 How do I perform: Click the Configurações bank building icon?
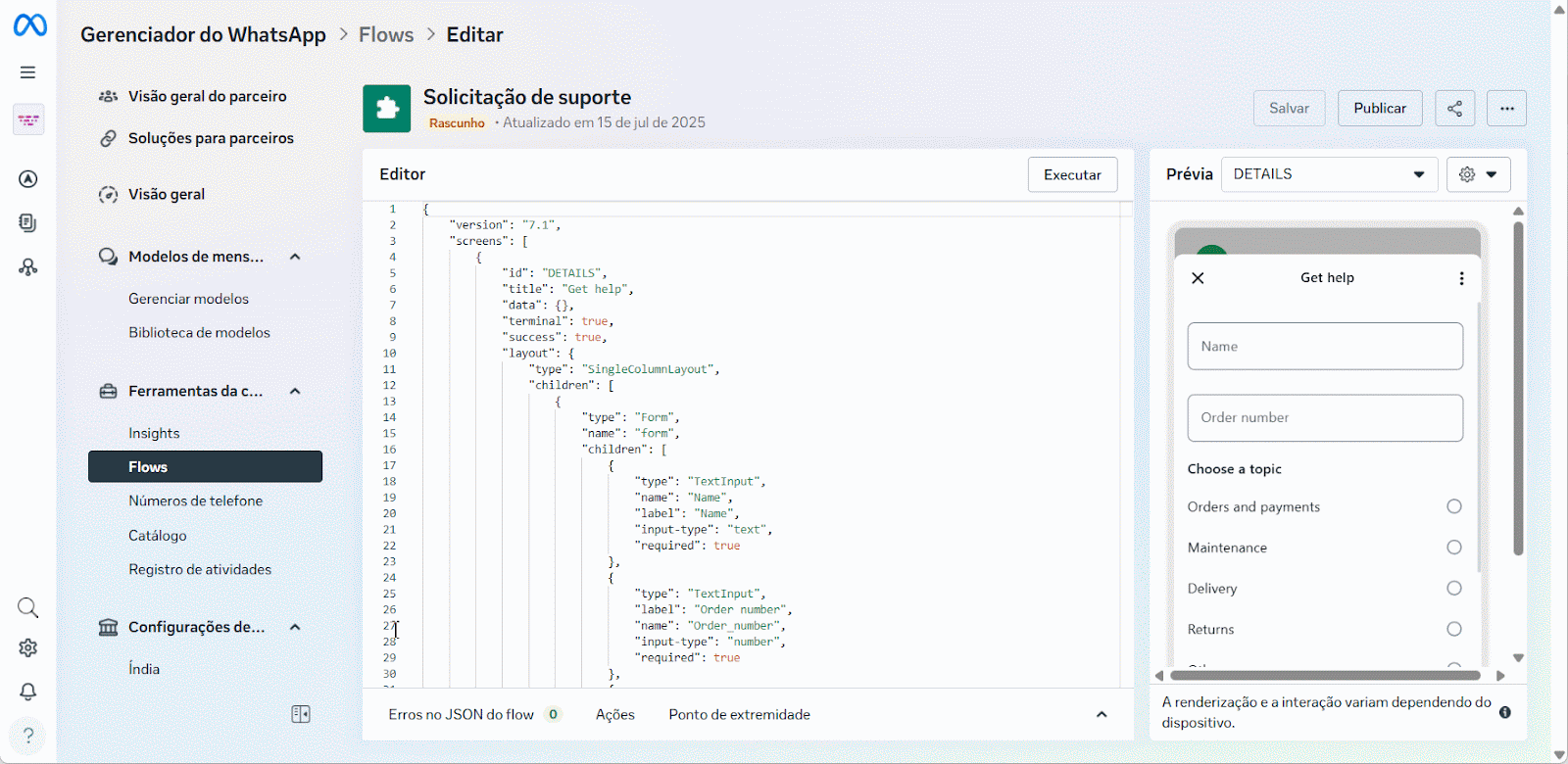(x=109, y=627)
